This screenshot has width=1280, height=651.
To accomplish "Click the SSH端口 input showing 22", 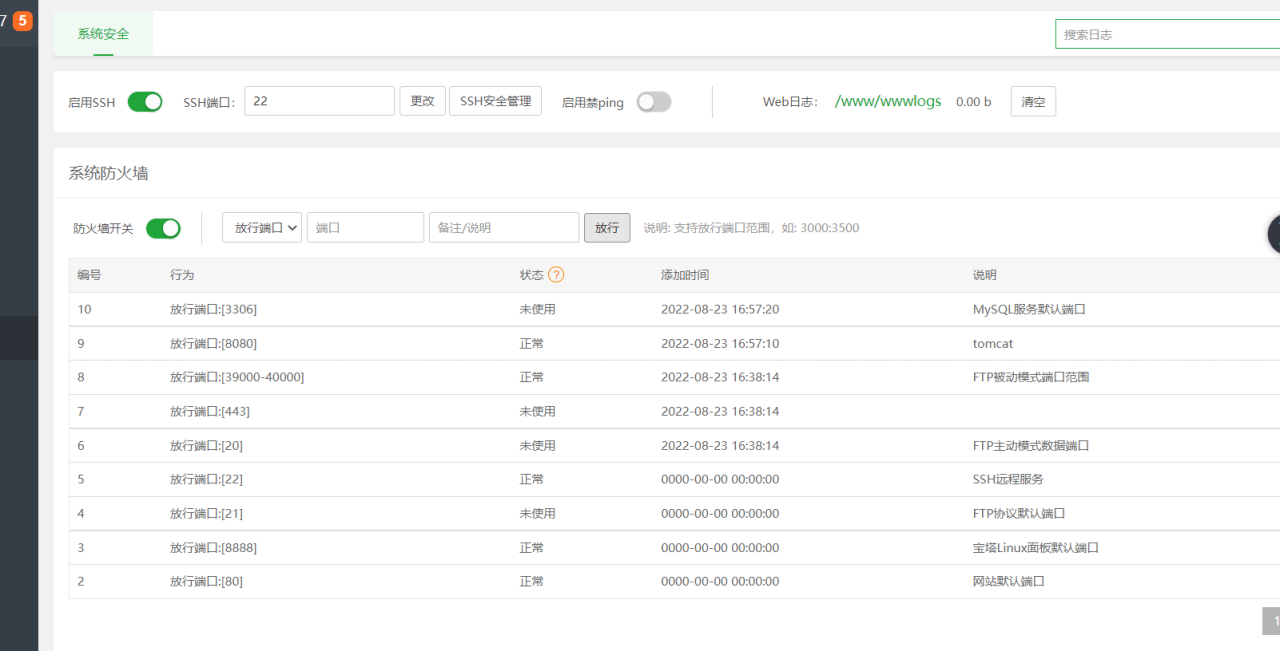I will point(319,101).
